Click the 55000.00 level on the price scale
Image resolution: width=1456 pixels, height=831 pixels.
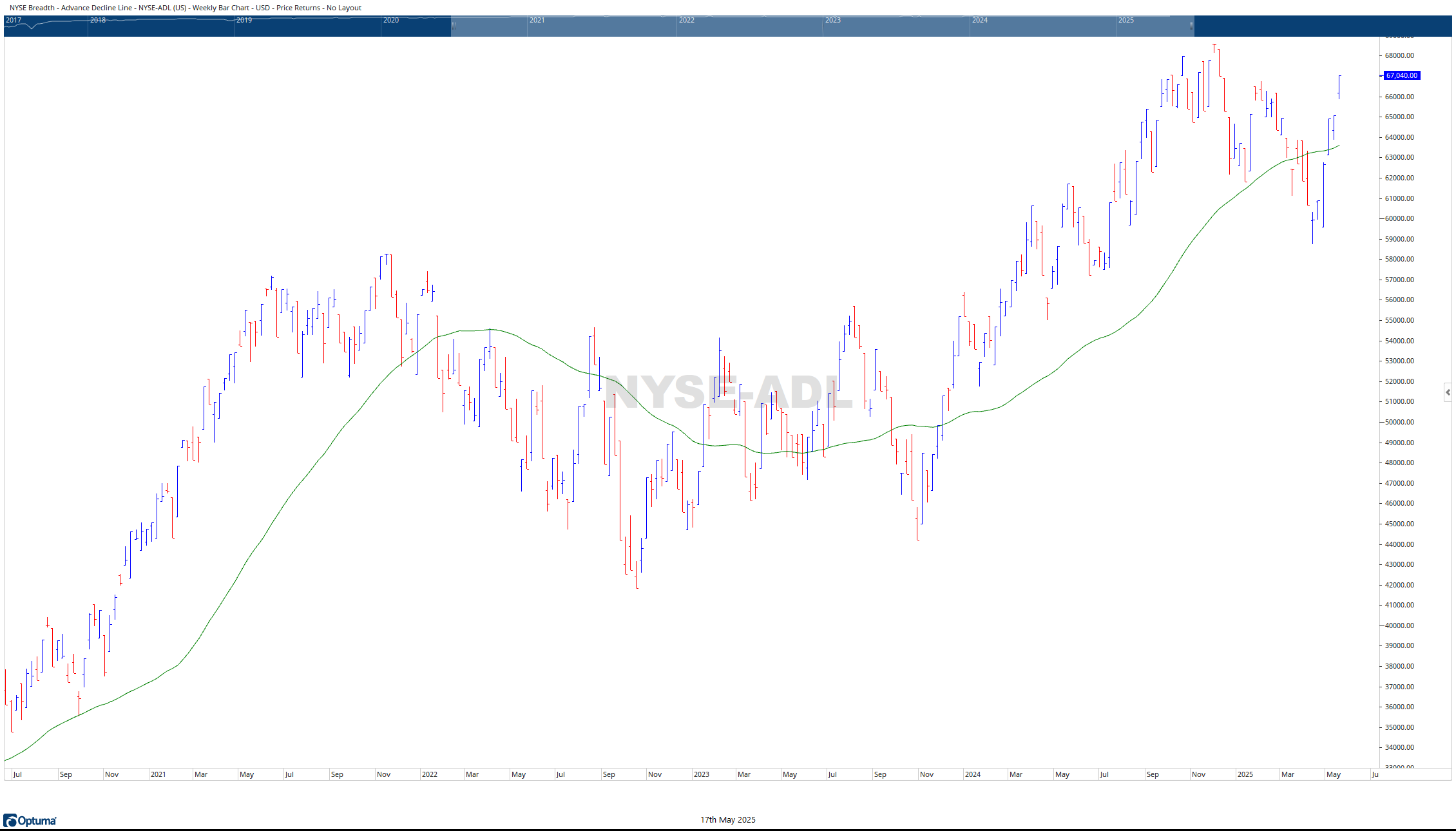(x=1399, y=320)
